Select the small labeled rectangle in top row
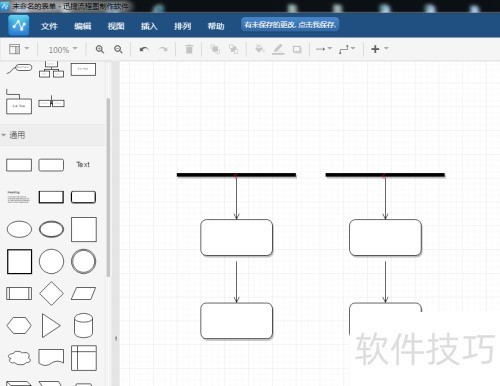Screen dimensions: 500x386 (83, 69)
